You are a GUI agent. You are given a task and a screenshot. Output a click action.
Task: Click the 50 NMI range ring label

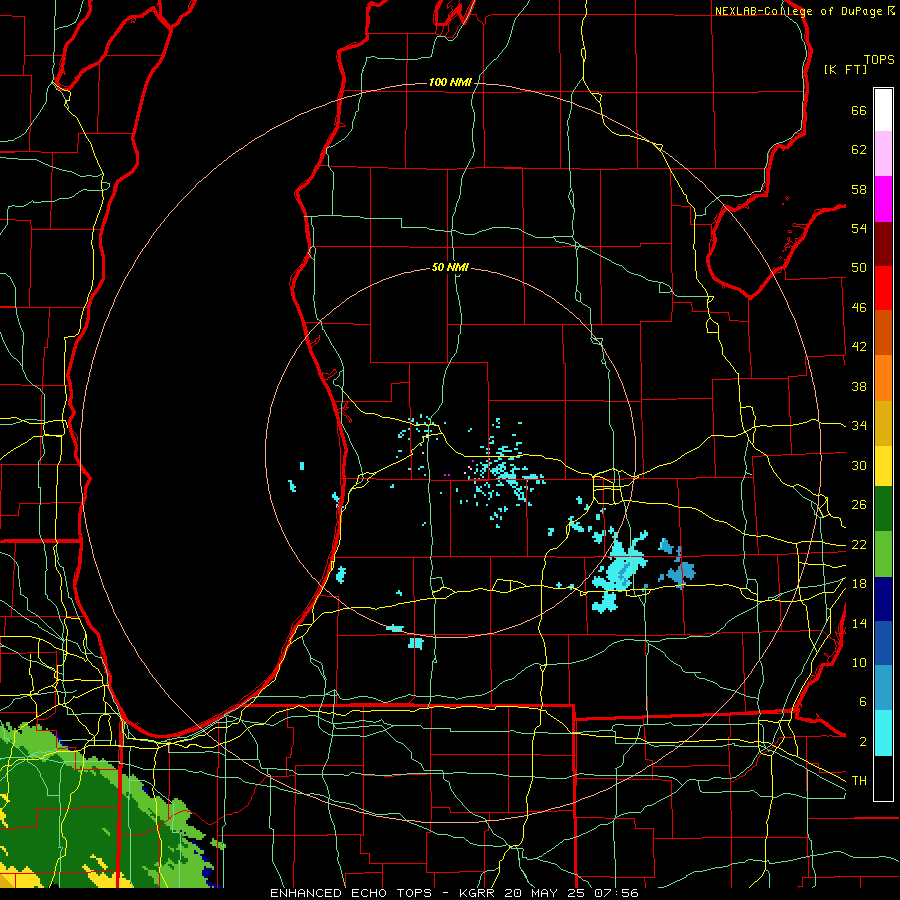tap(450, 267)
